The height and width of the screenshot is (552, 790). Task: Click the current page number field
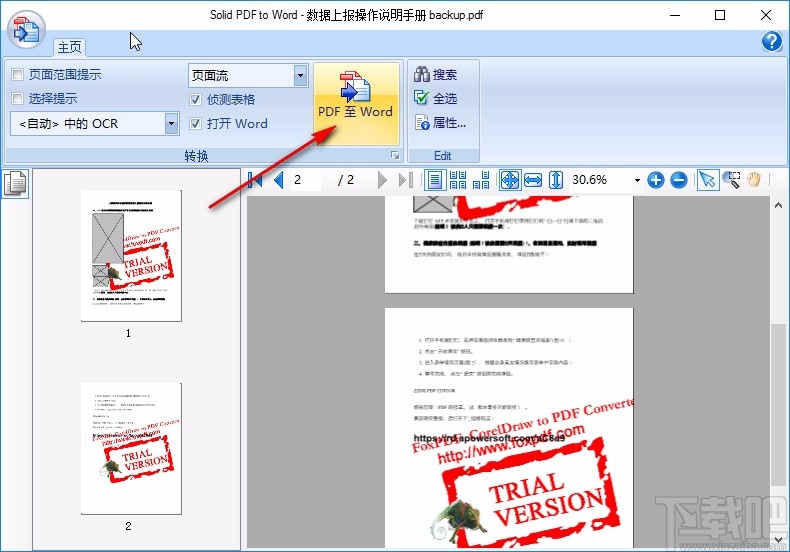305,180
